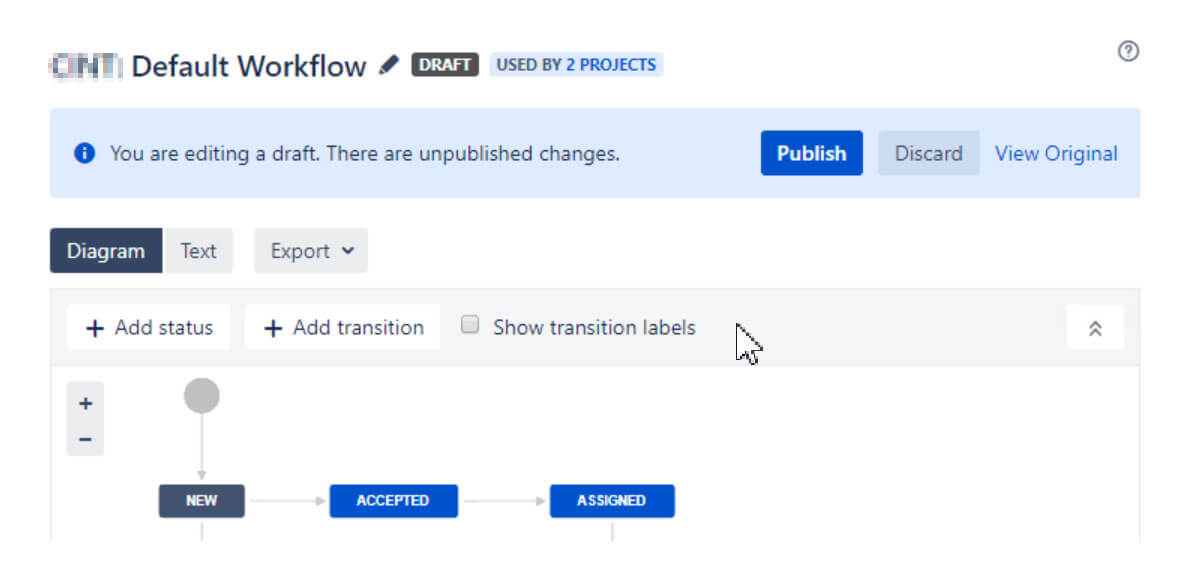The height and width of the screenshot is (578, 1190).
Task: Select the ASSIGNED status node
Action: (612, 501)
